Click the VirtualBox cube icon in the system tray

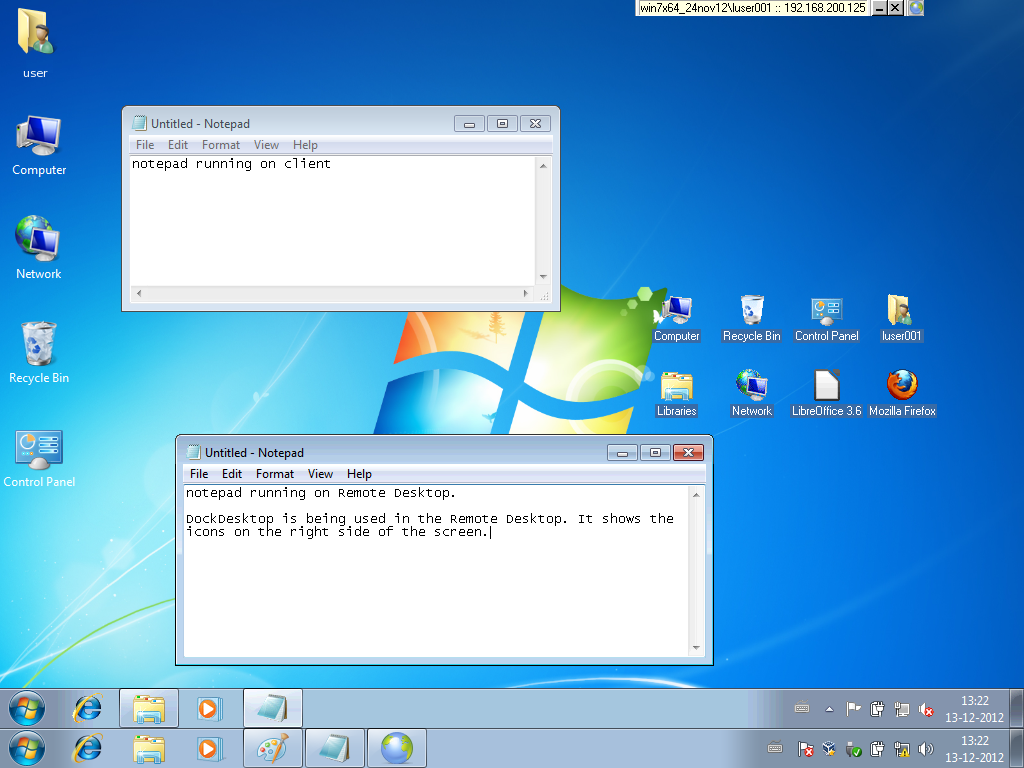(x=829, y=748)
